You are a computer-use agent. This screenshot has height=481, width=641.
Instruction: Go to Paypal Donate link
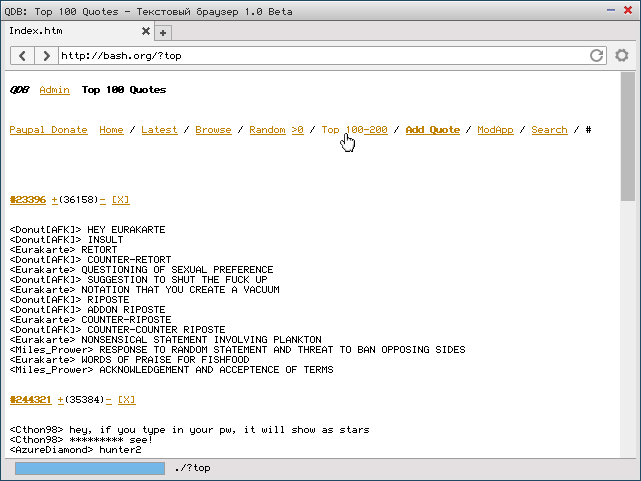coord(48,130)
